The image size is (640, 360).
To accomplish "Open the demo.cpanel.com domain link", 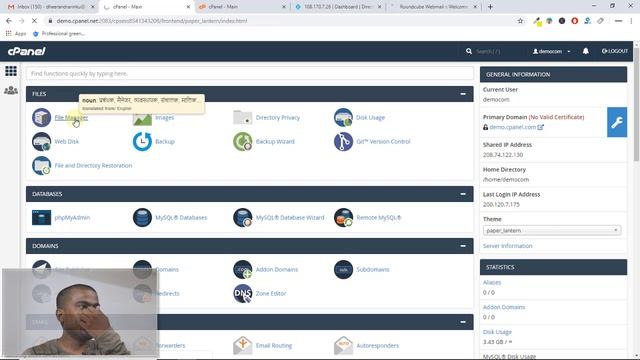I will tap(513, 127).
